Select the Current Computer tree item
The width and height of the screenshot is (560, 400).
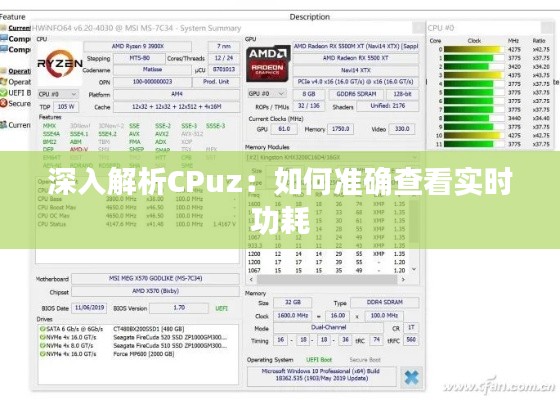pyautogui.click(x=15, y=28)
